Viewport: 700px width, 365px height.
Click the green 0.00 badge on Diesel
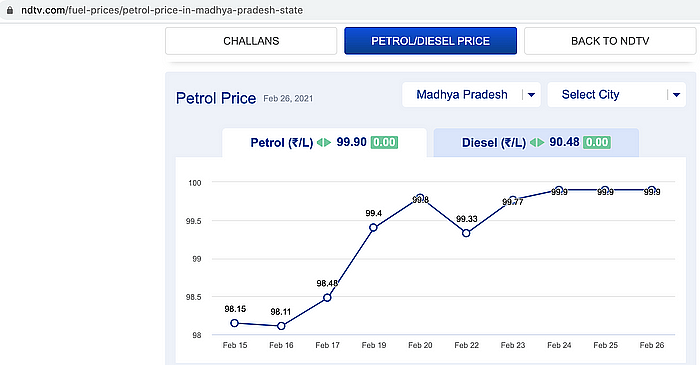(597, 142)
